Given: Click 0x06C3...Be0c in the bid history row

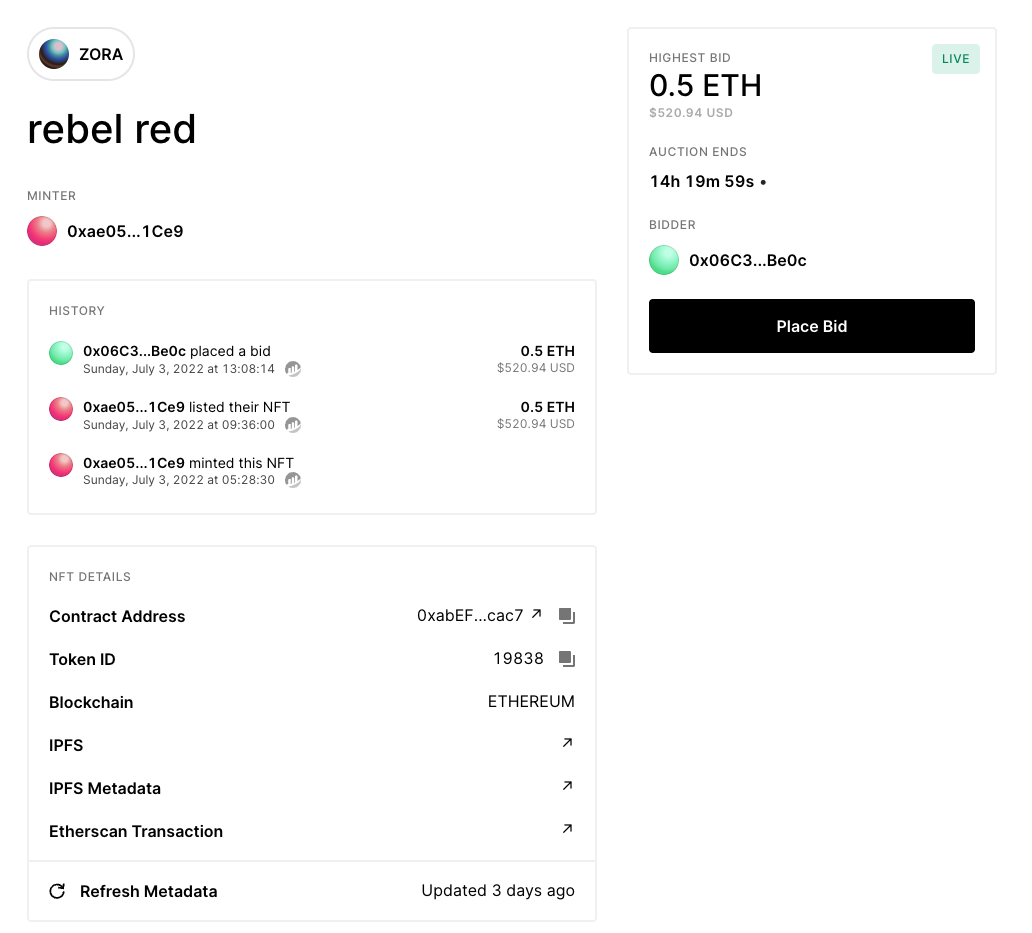Looking at the screenshot, I should tap(134, 351).
